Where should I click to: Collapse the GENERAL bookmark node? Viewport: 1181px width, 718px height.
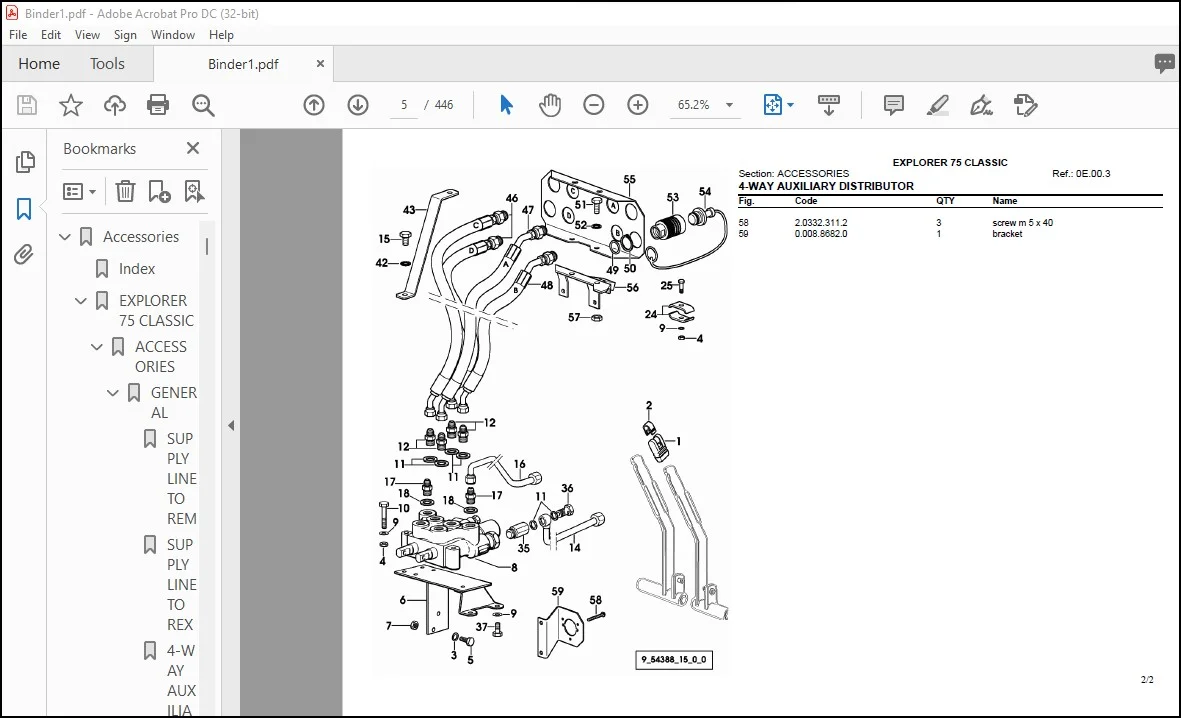(112, 393)
